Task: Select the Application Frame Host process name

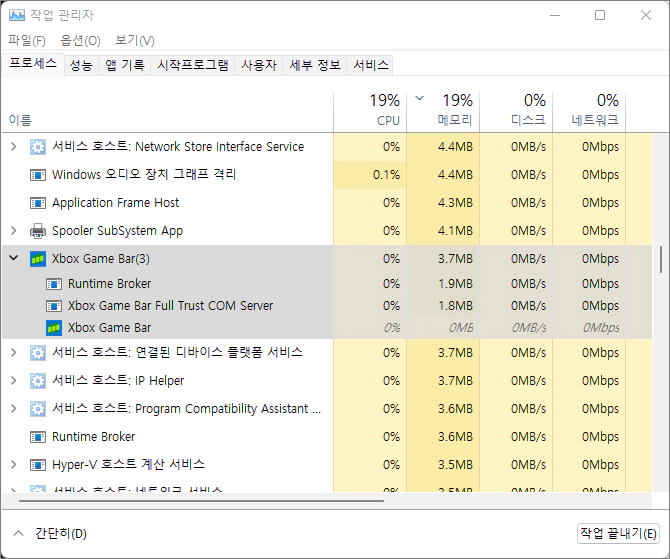Action: coord(115,203)
